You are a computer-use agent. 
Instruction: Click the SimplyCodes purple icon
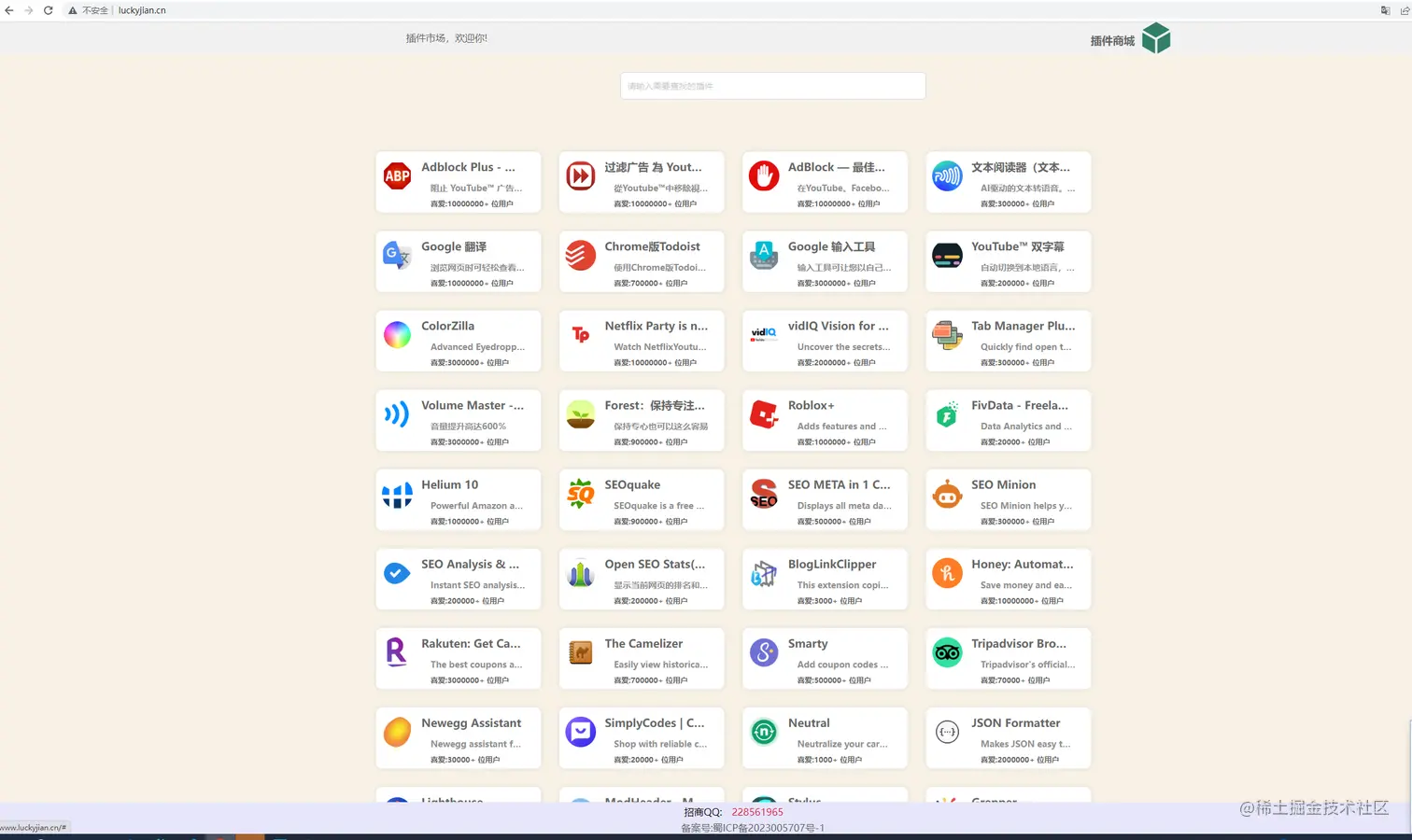[581, 731]
